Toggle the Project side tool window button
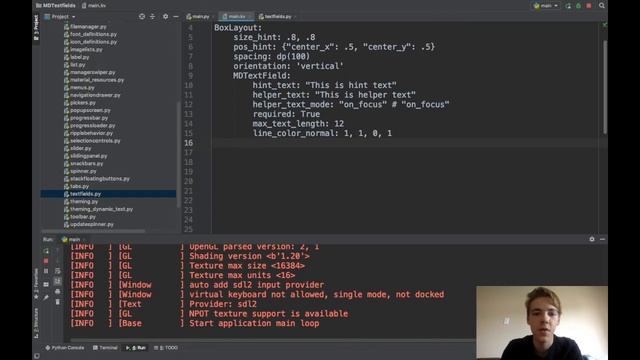Screen dimensions: 640x360 36,27
